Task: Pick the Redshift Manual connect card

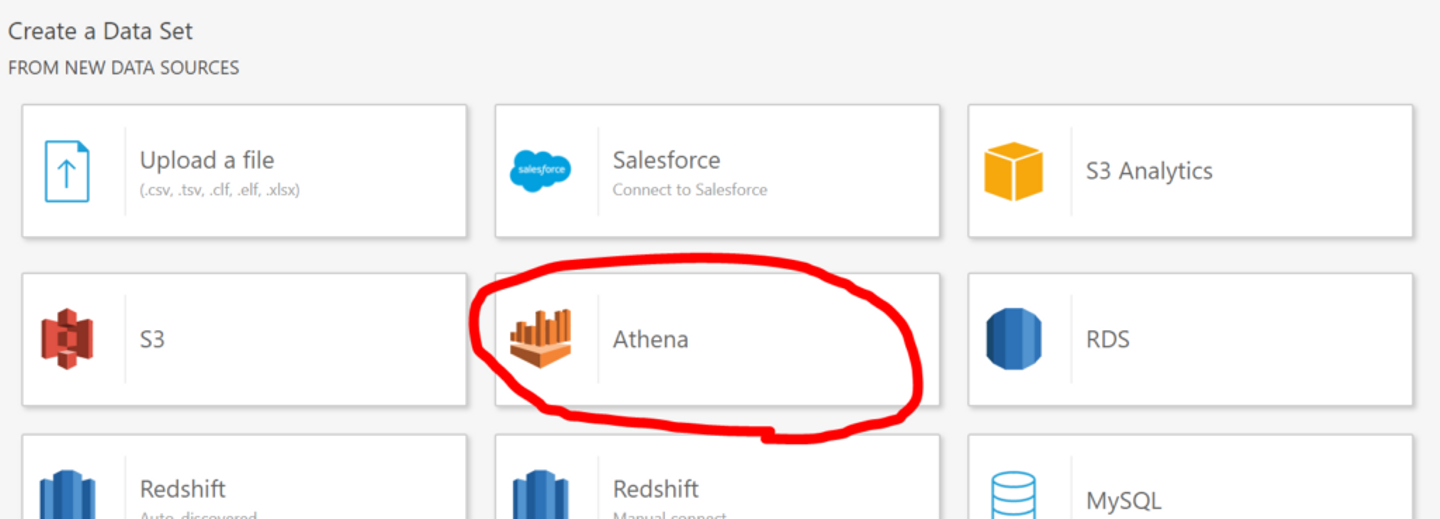Action: tap(717, 477)
